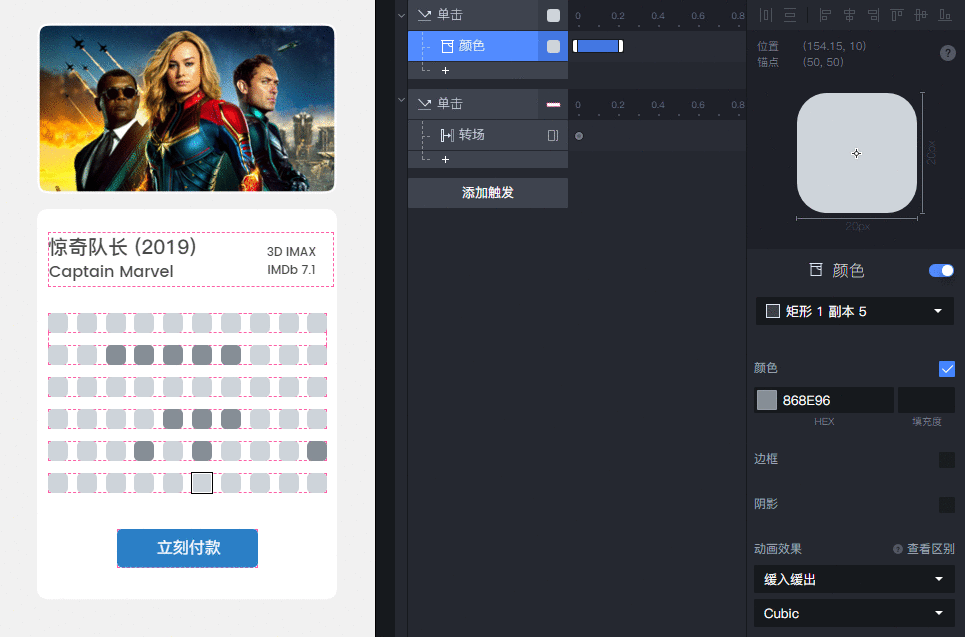Click the distribute vertically icon
Viewport: 965px width, 637px height.
tap(790, 15)
